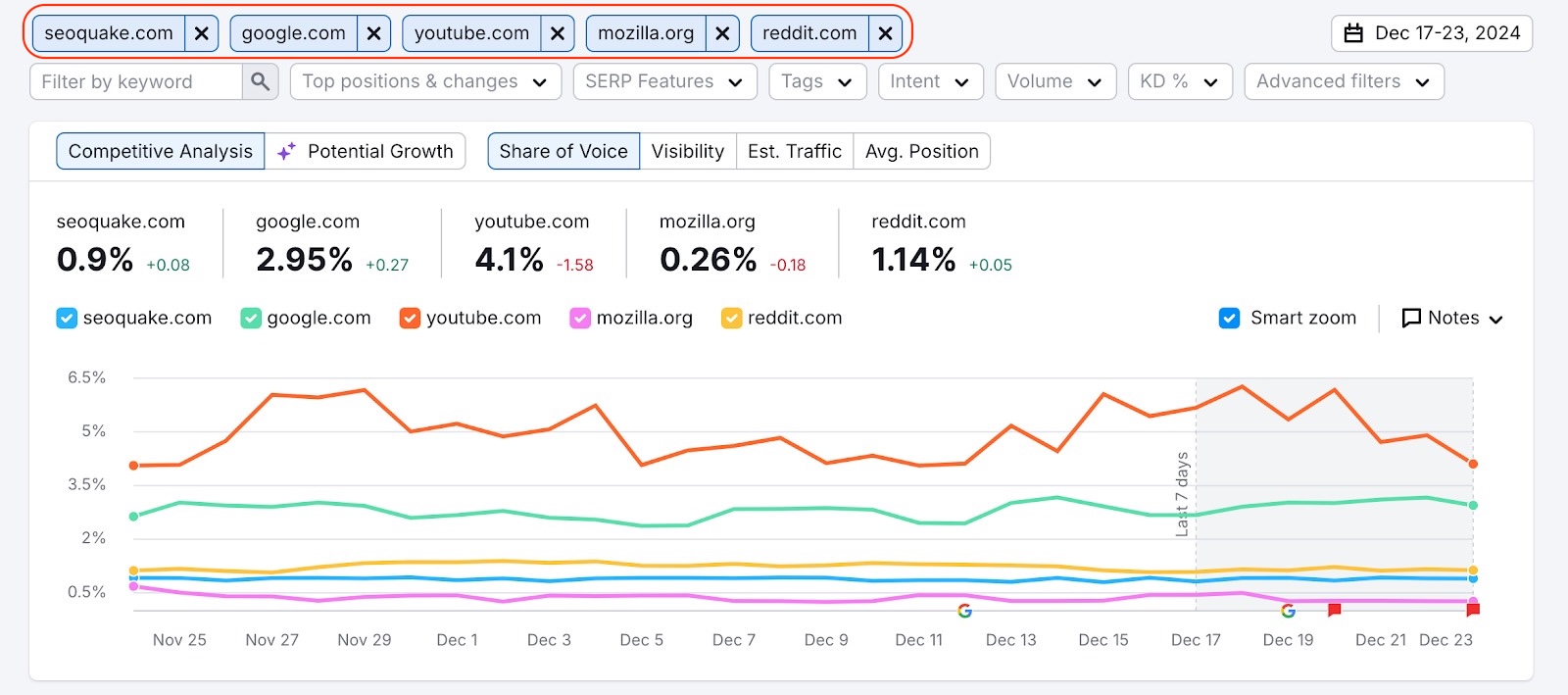Open the Intent dropdown
1568x695 pixels.
(x=929, y=81)
